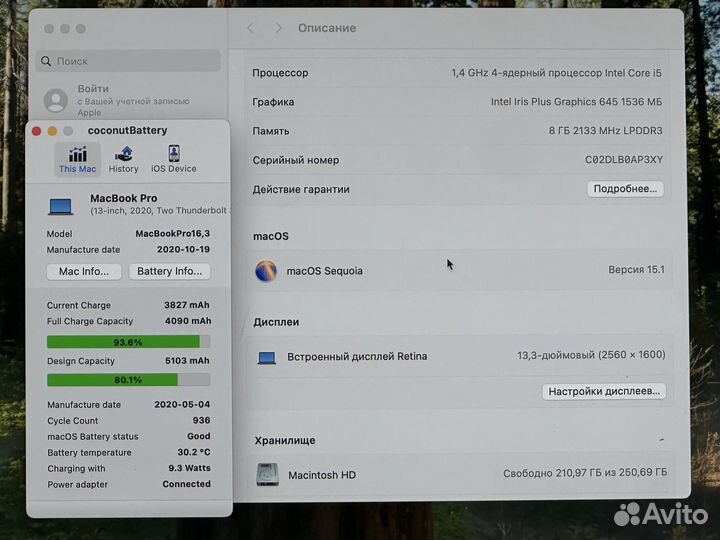Image resolution: width=720 pixels, height=540 pixels.
Task: Click the Current Charge 3827 mAh value
Action: pos(186,305)
